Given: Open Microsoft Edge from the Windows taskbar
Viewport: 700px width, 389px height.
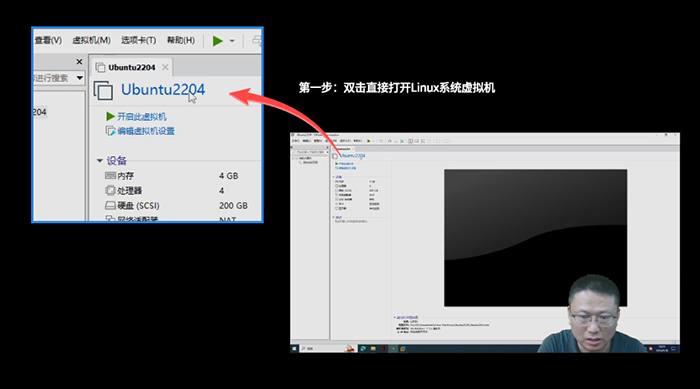Looking at the screenshot, I should coord(363,348).
